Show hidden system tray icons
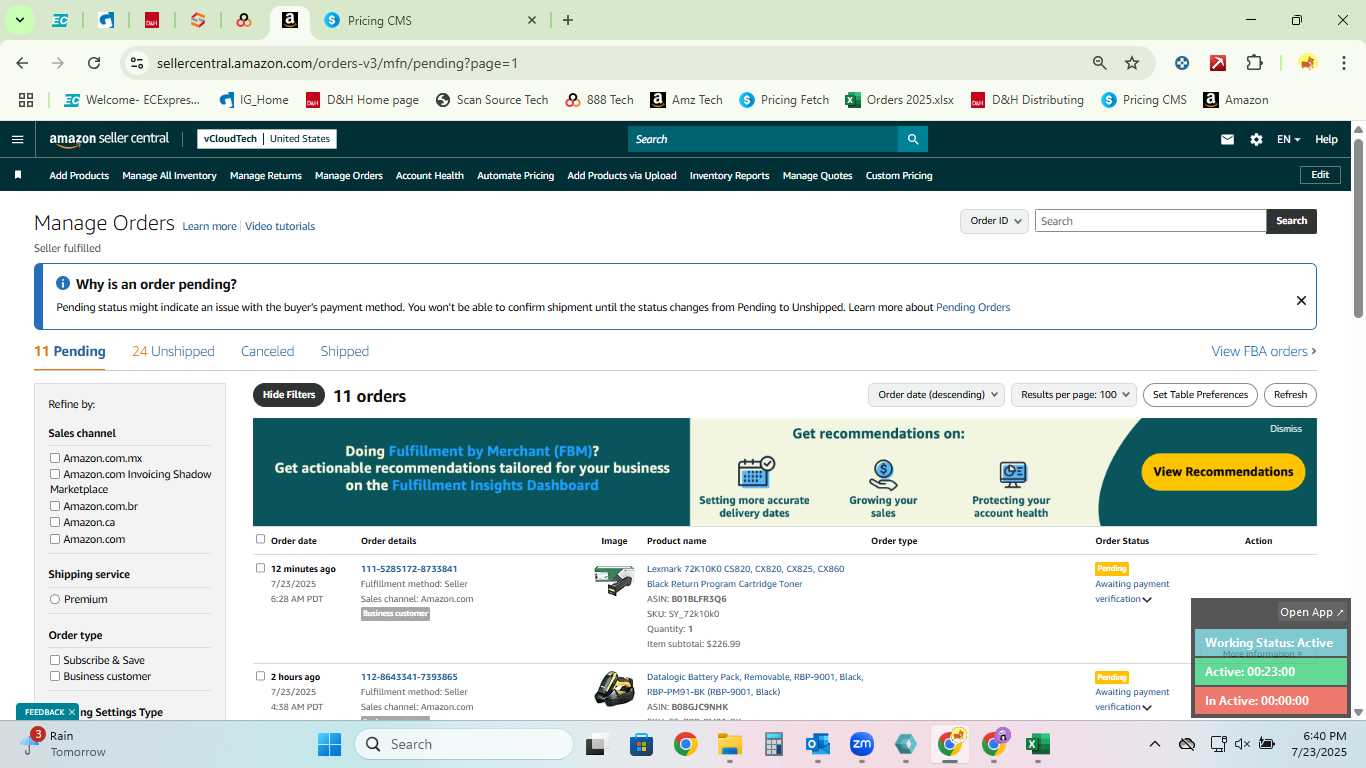Screen dimensions: 1366x768 [x=1154, y=744]
